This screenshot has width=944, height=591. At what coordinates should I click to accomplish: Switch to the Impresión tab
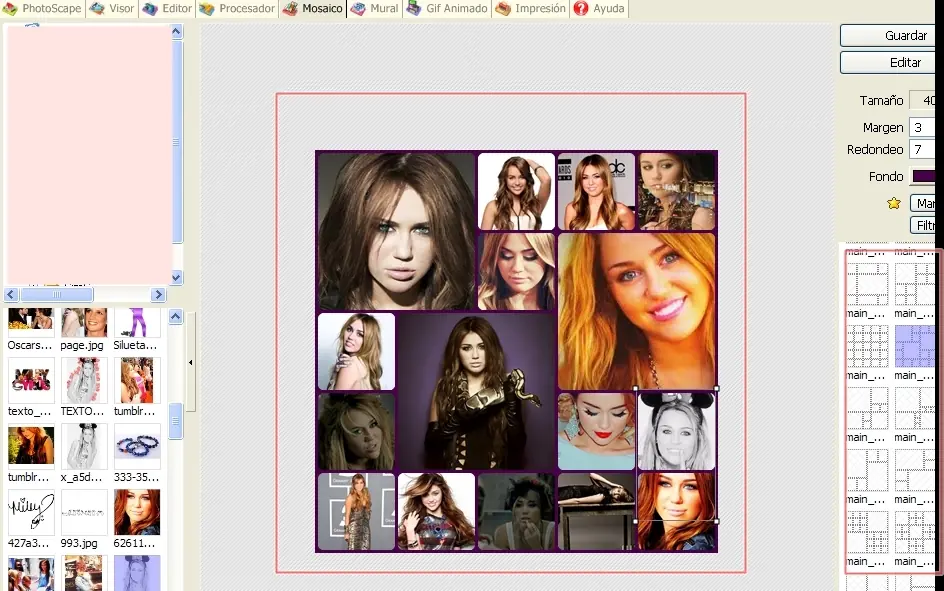pos(531,8)
